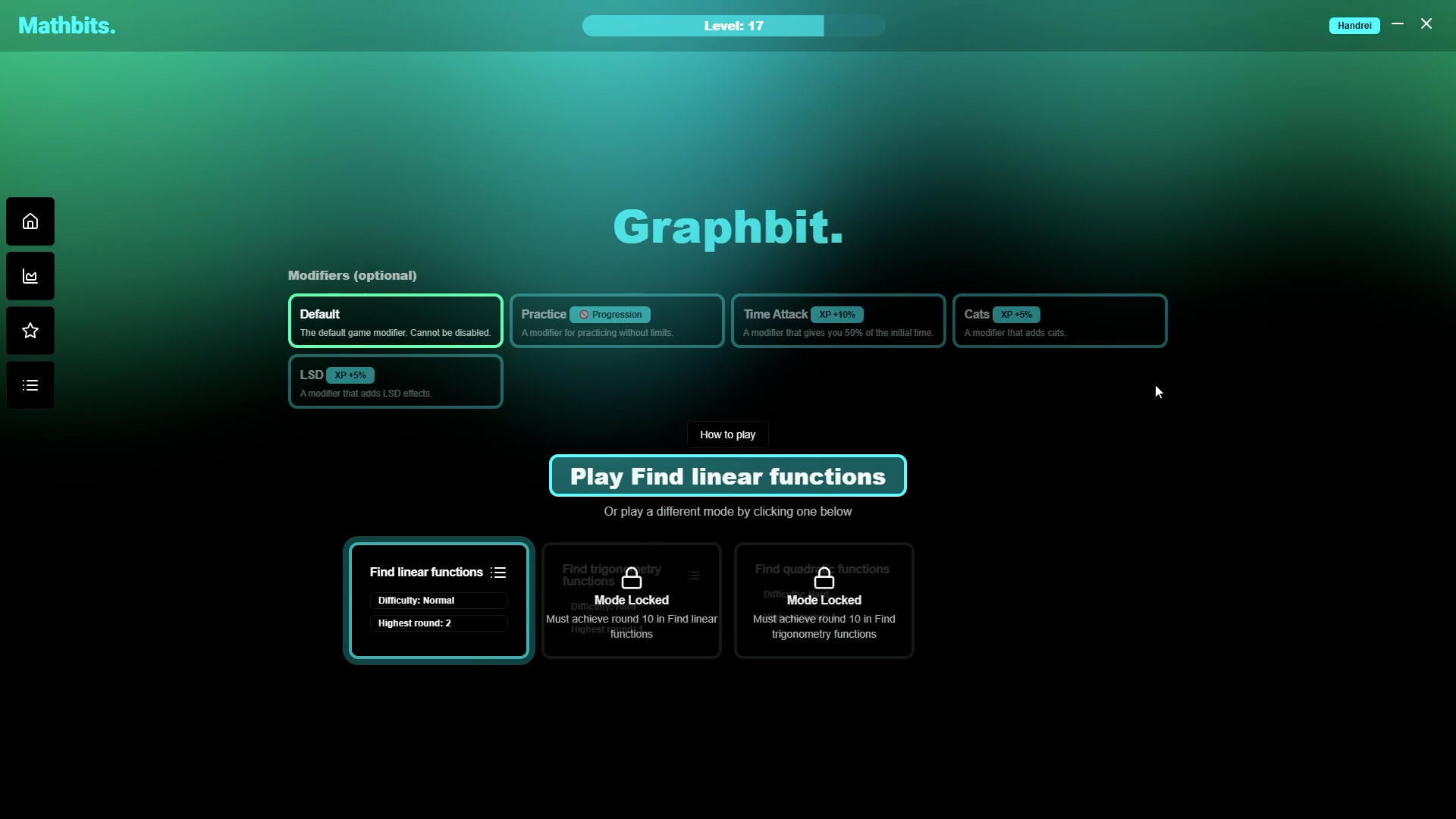Click the lock icon on Find trigonometry functions
Image resolution: width=1456 pixels, height=819 pixels.
[x=632, y=578]
